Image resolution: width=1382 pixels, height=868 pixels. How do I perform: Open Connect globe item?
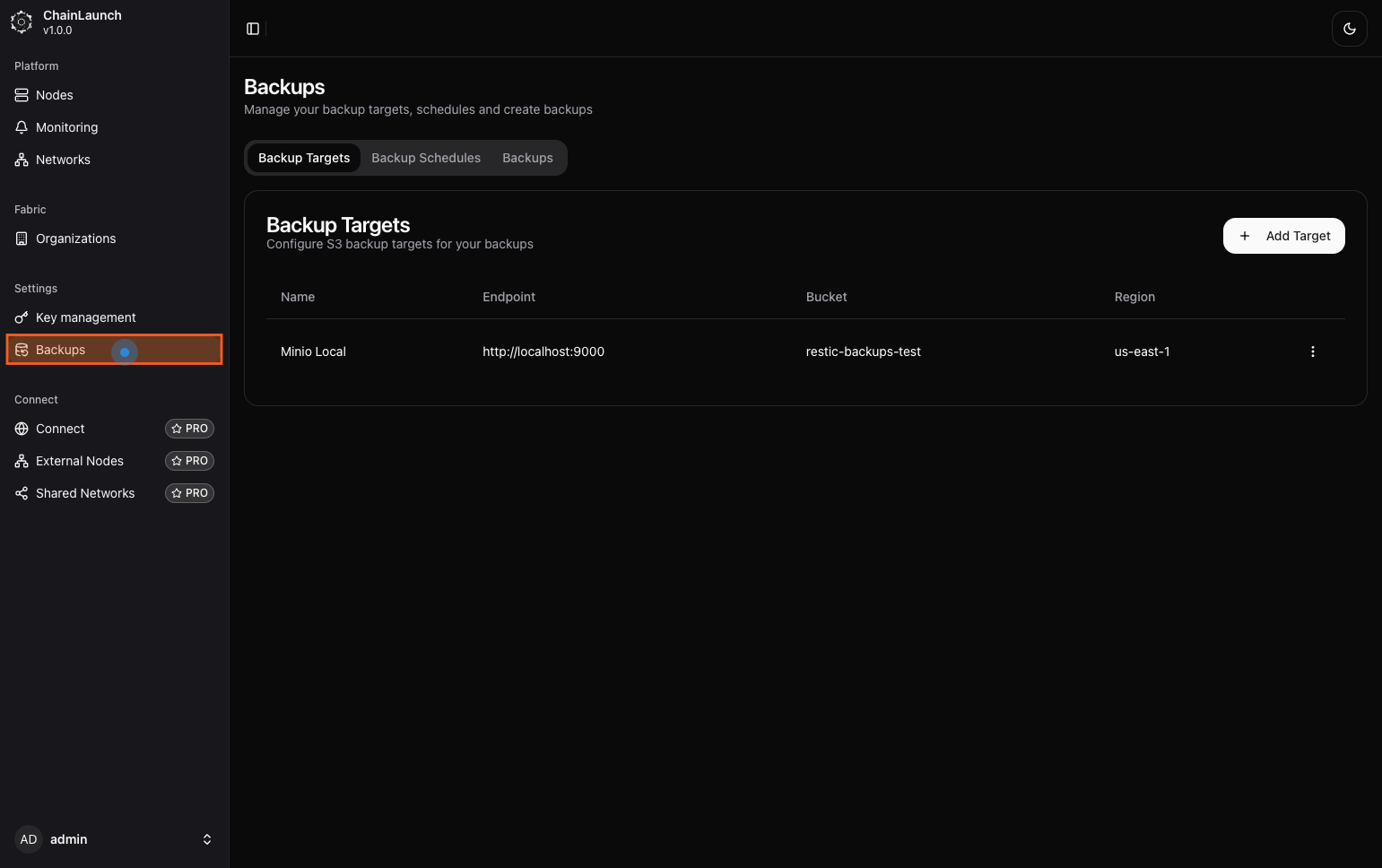pos(60,429)
